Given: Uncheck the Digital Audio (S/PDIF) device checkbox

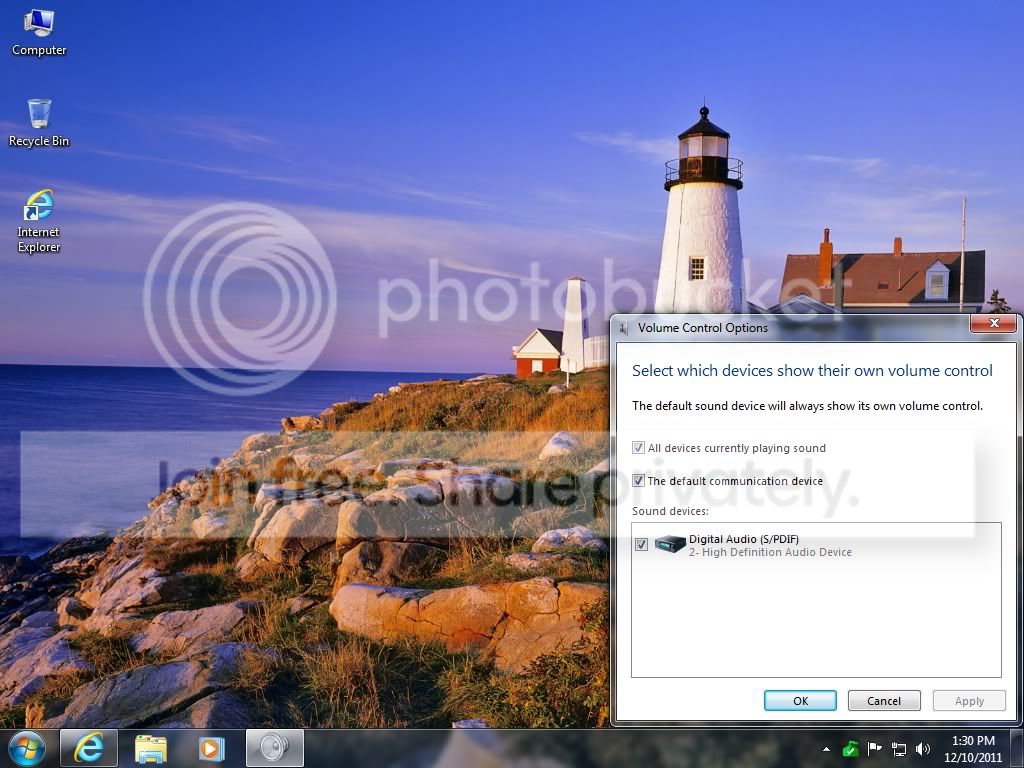Looking at the screenshot, I should coord(641,545).
